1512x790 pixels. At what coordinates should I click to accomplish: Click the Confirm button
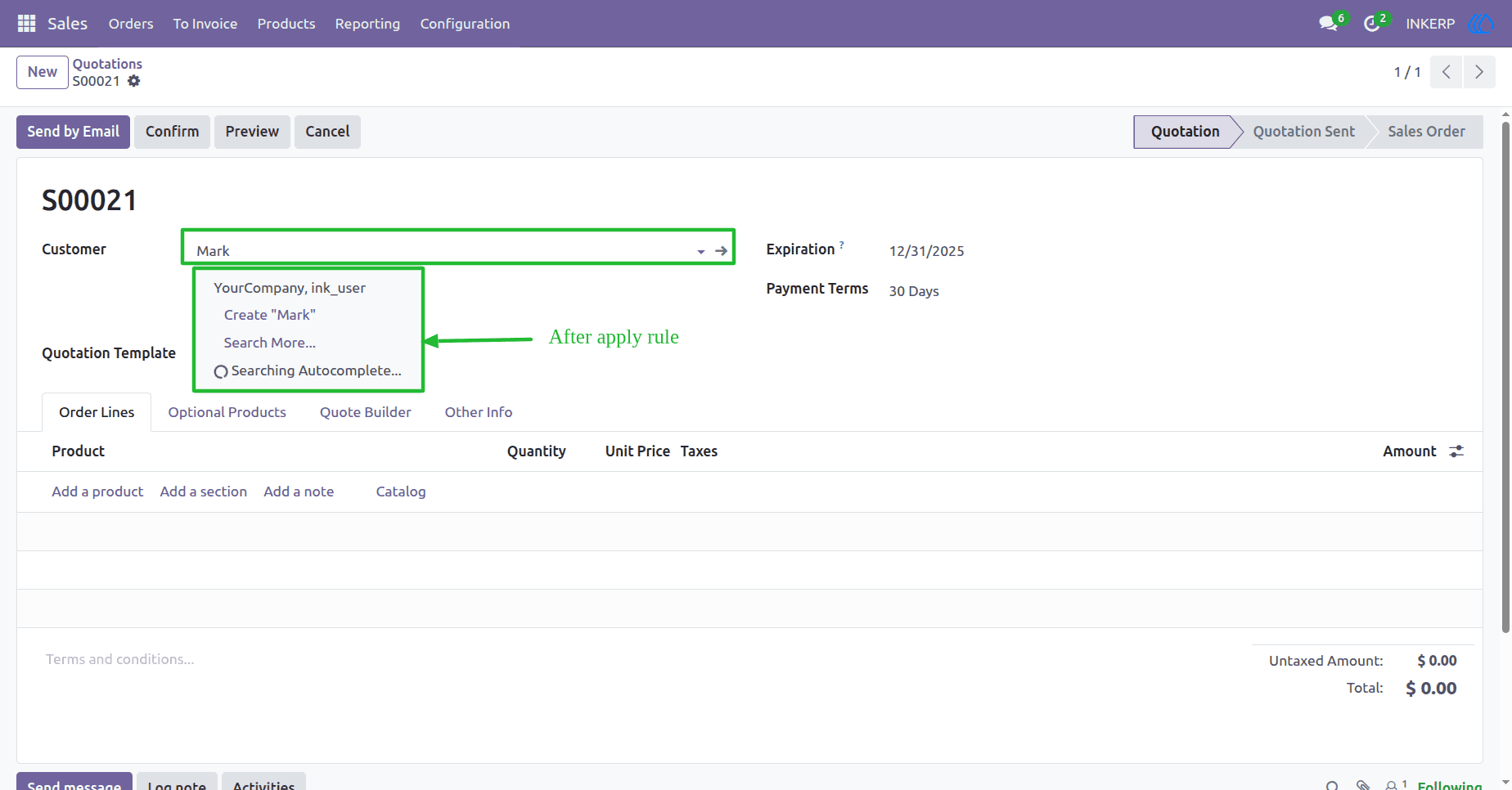click(x=172, y=132)
